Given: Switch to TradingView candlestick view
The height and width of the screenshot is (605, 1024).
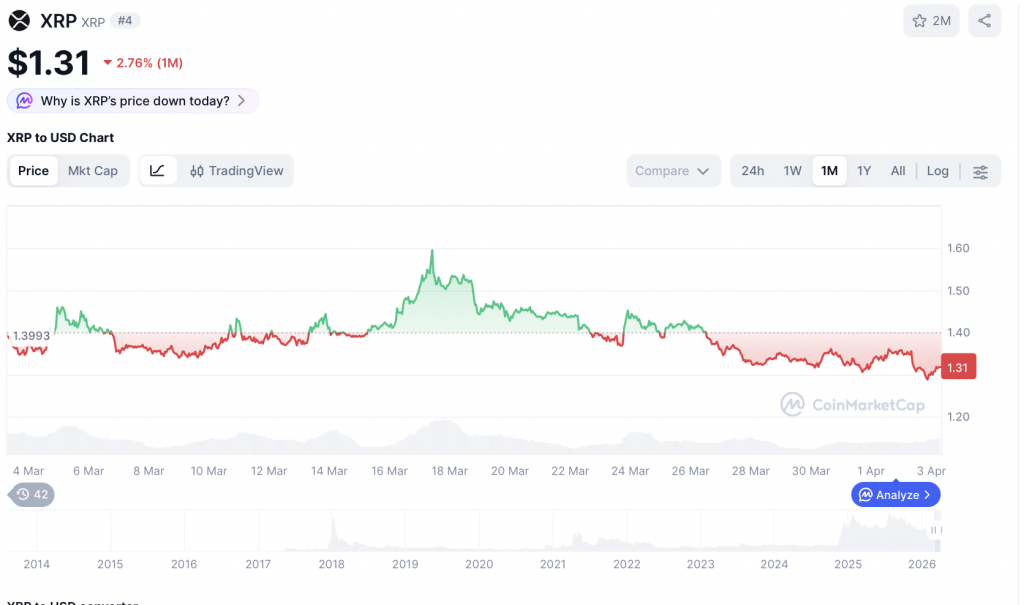Looking at the screenshot, I should pos(236,170).
